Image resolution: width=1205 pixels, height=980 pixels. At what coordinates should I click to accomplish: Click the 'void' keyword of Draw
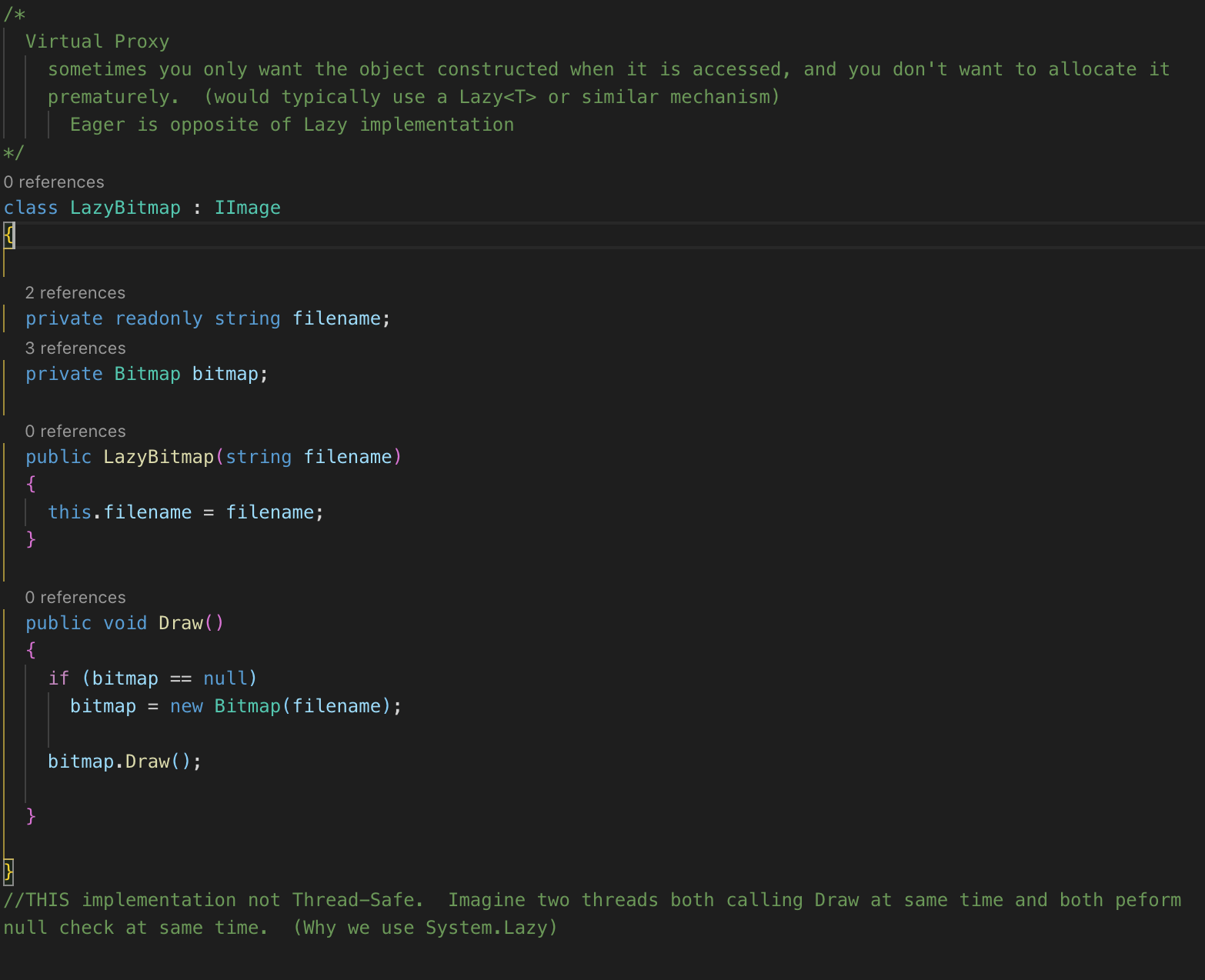125,623
